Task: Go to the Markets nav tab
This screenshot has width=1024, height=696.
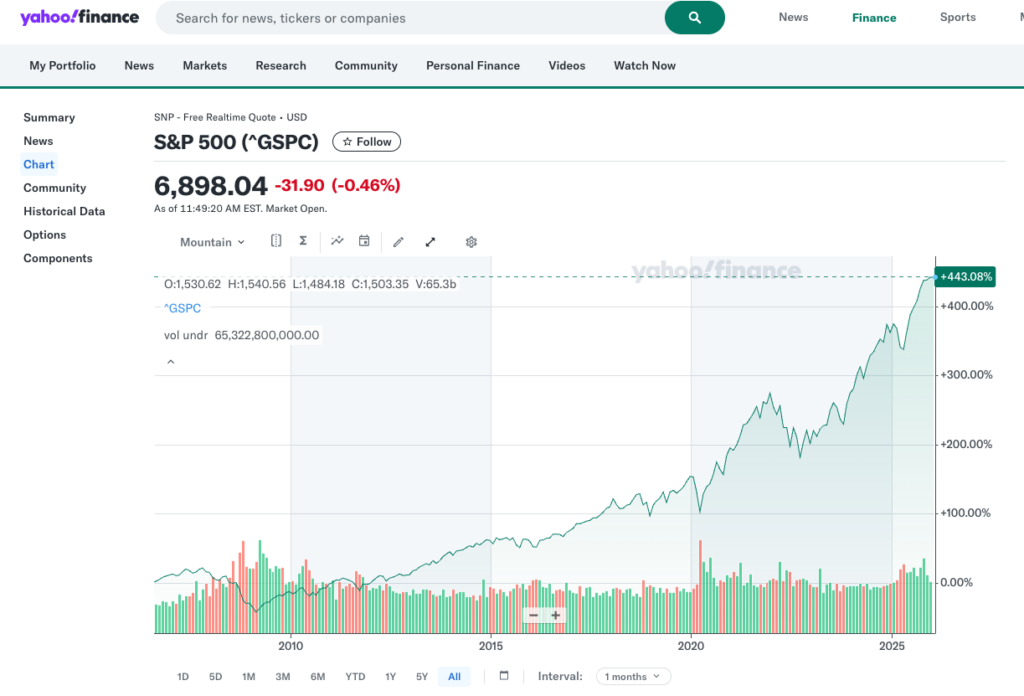Action: point(204,66)
